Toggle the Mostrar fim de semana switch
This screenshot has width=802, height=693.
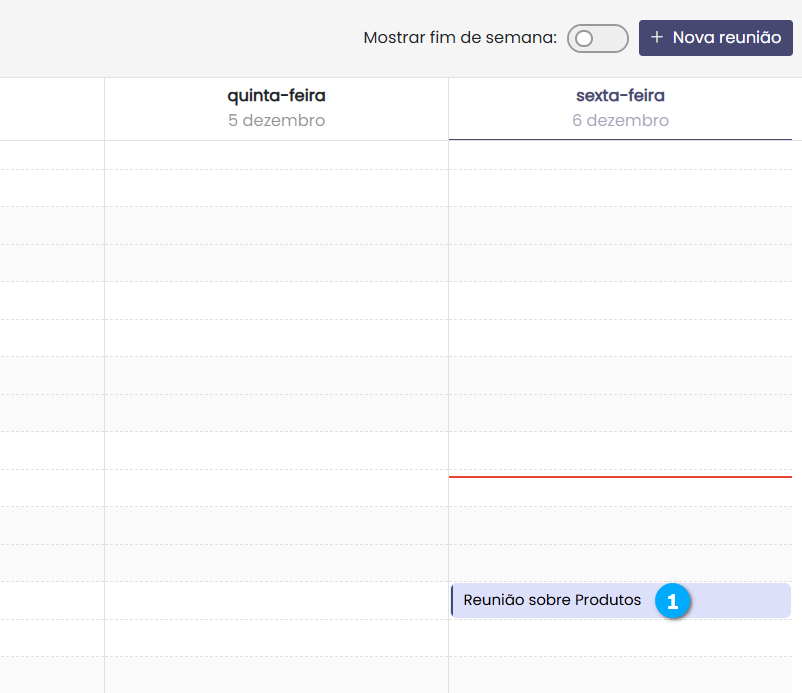(x=597, y=38)
